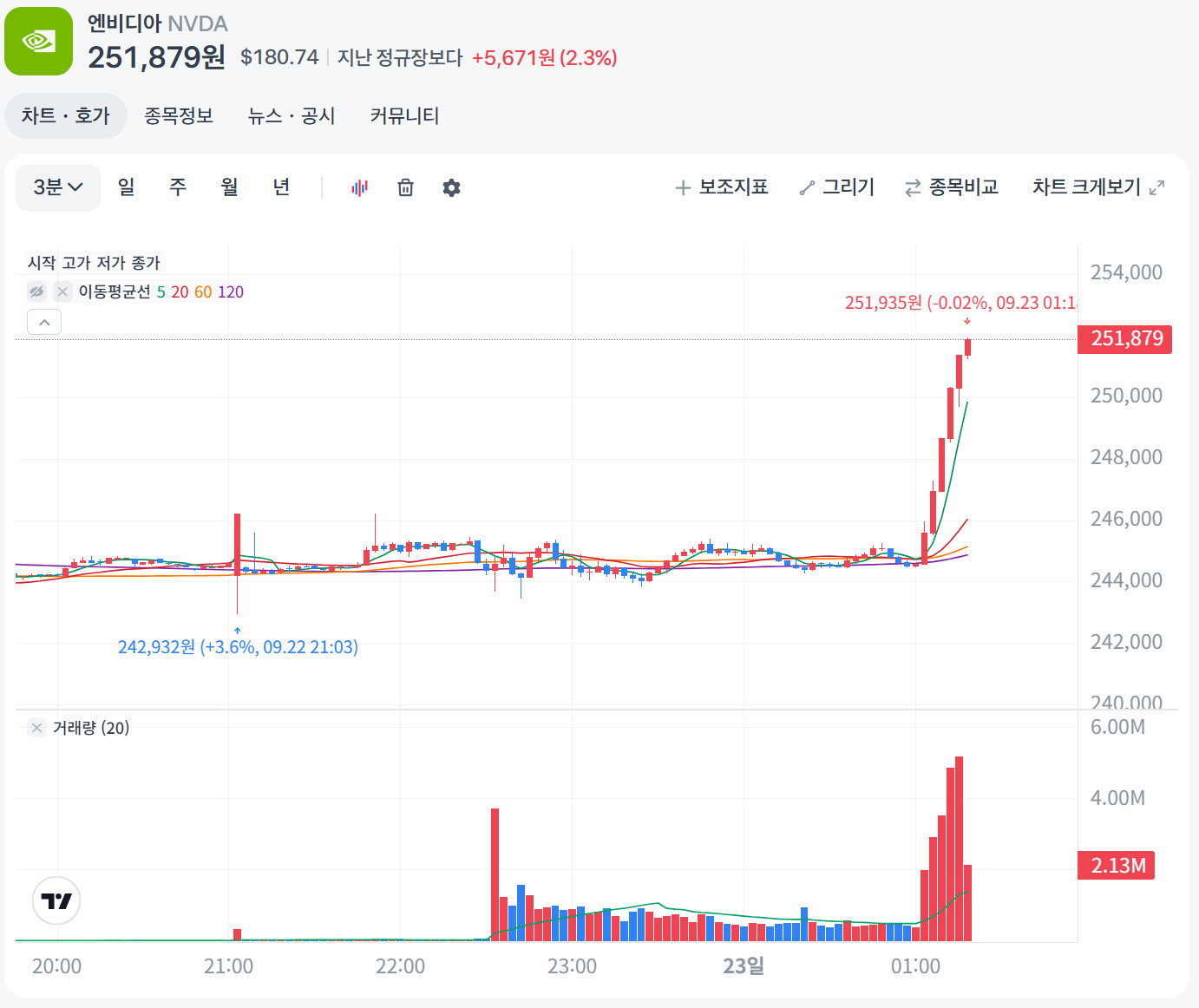Open the 3분 interval dropdown
This screenshot has height=1008, width=1199.
[x=58, y=187]
